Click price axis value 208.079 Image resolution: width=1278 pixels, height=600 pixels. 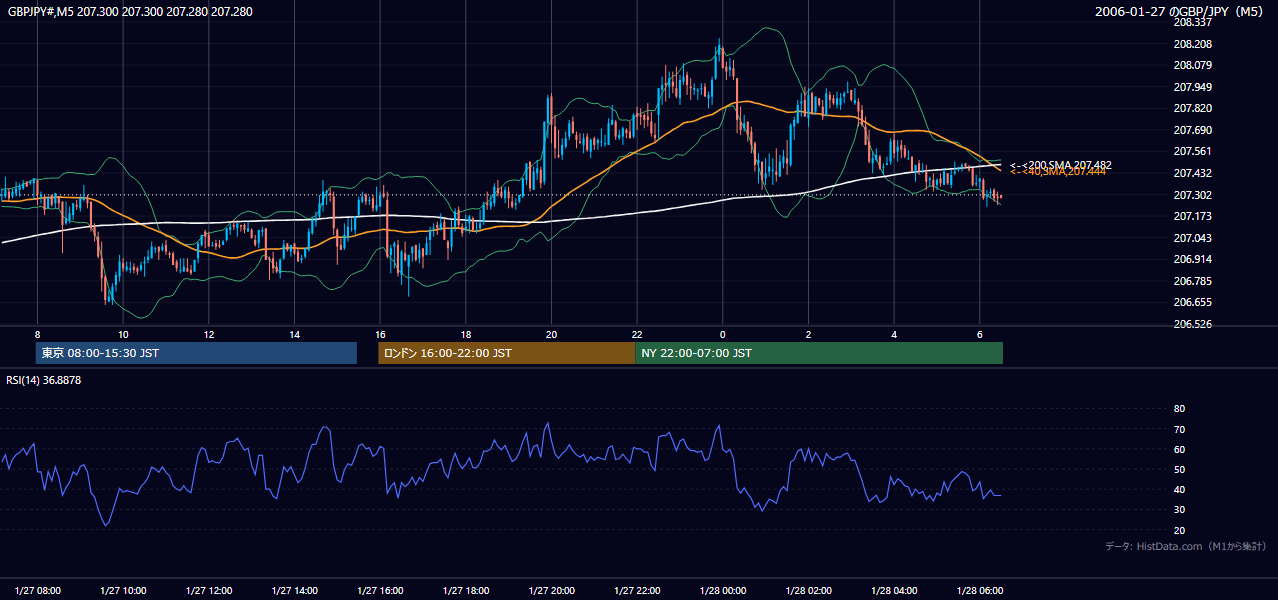point(1192,65)
